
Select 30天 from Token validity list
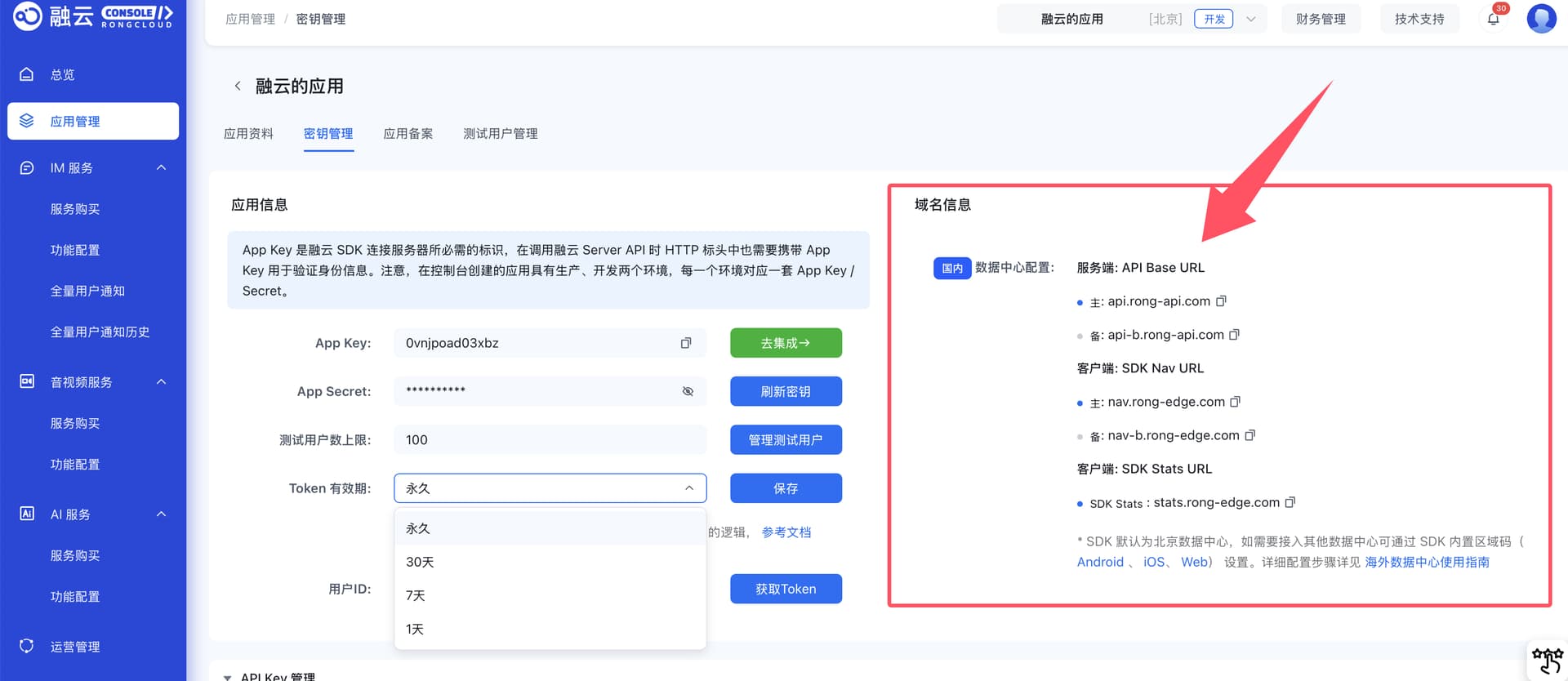click(x=420, y=562)
